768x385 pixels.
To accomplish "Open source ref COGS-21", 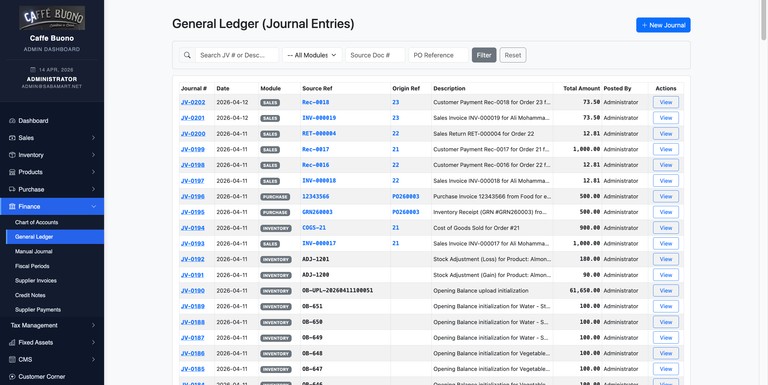I will pyautogui.click(x=314, y=228).
